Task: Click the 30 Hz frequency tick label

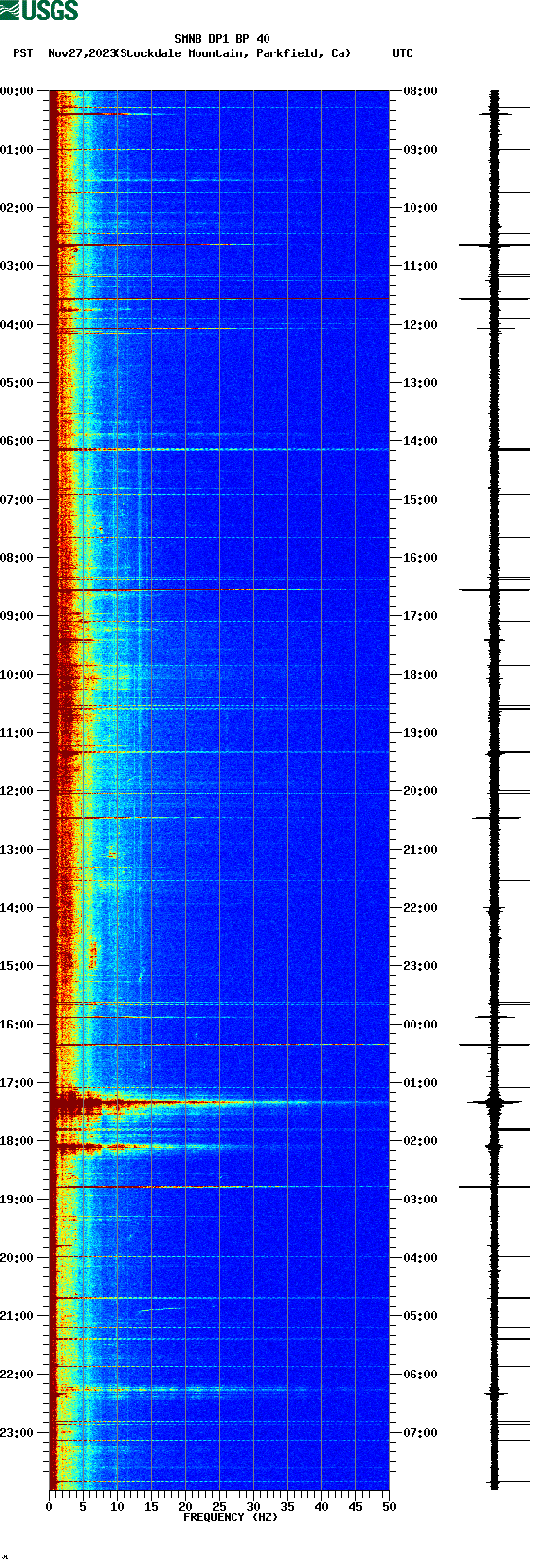Action: (x=253, y=1507)
